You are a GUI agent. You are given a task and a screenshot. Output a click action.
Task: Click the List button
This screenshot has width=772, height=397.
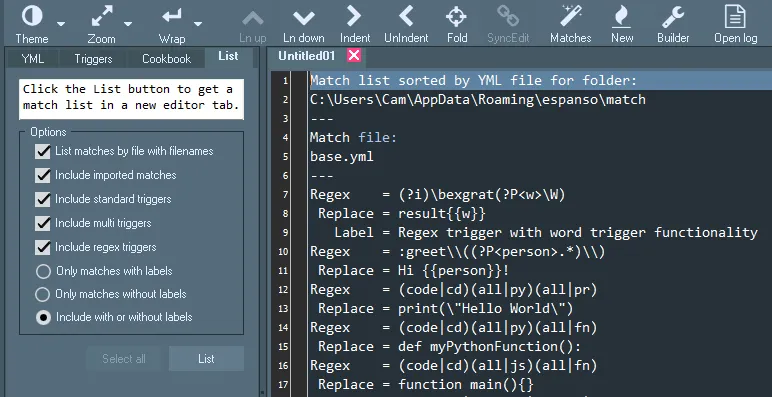tap(206, 359)
